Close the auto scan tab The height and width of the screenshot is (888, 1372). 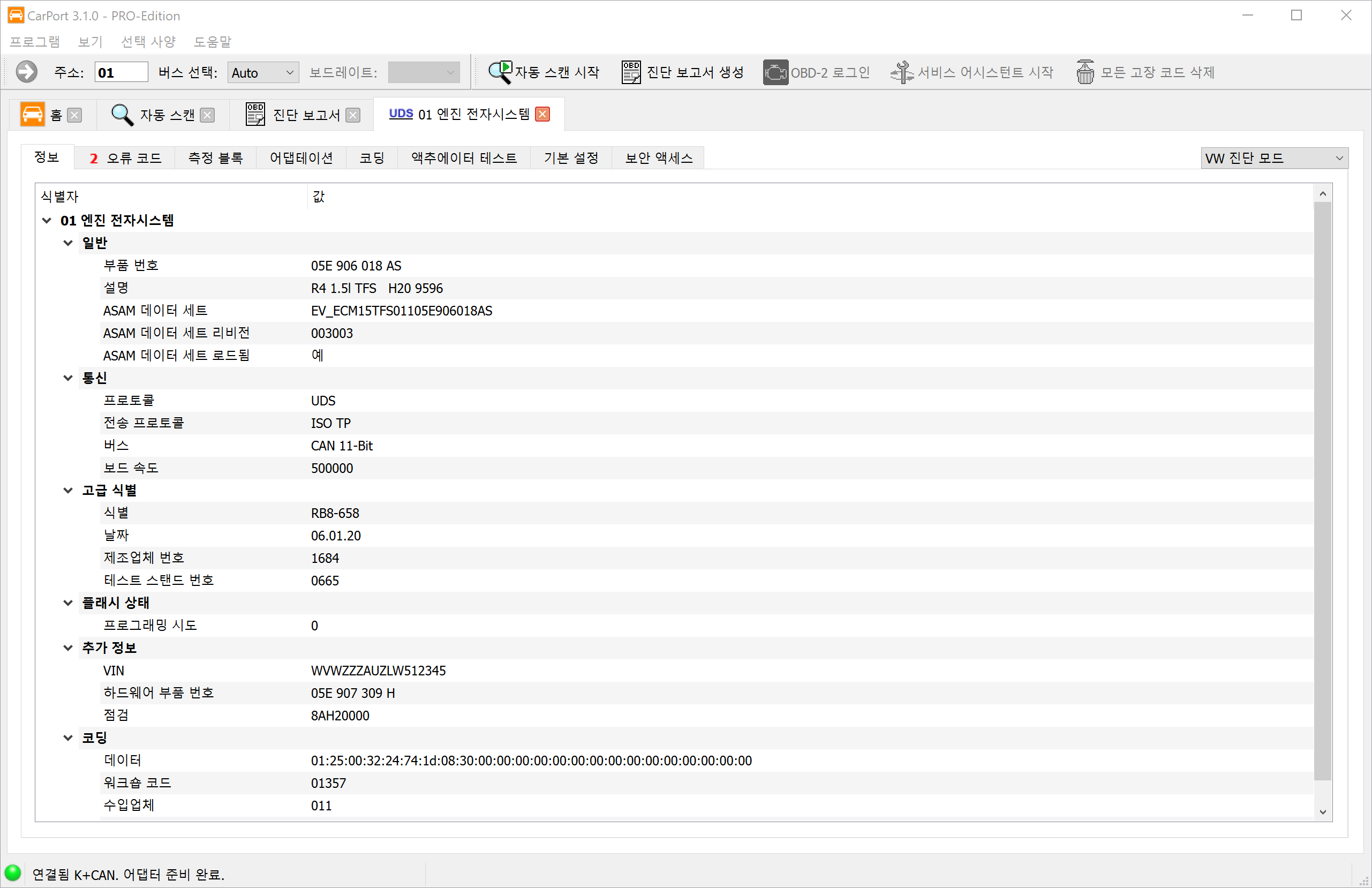208,115
